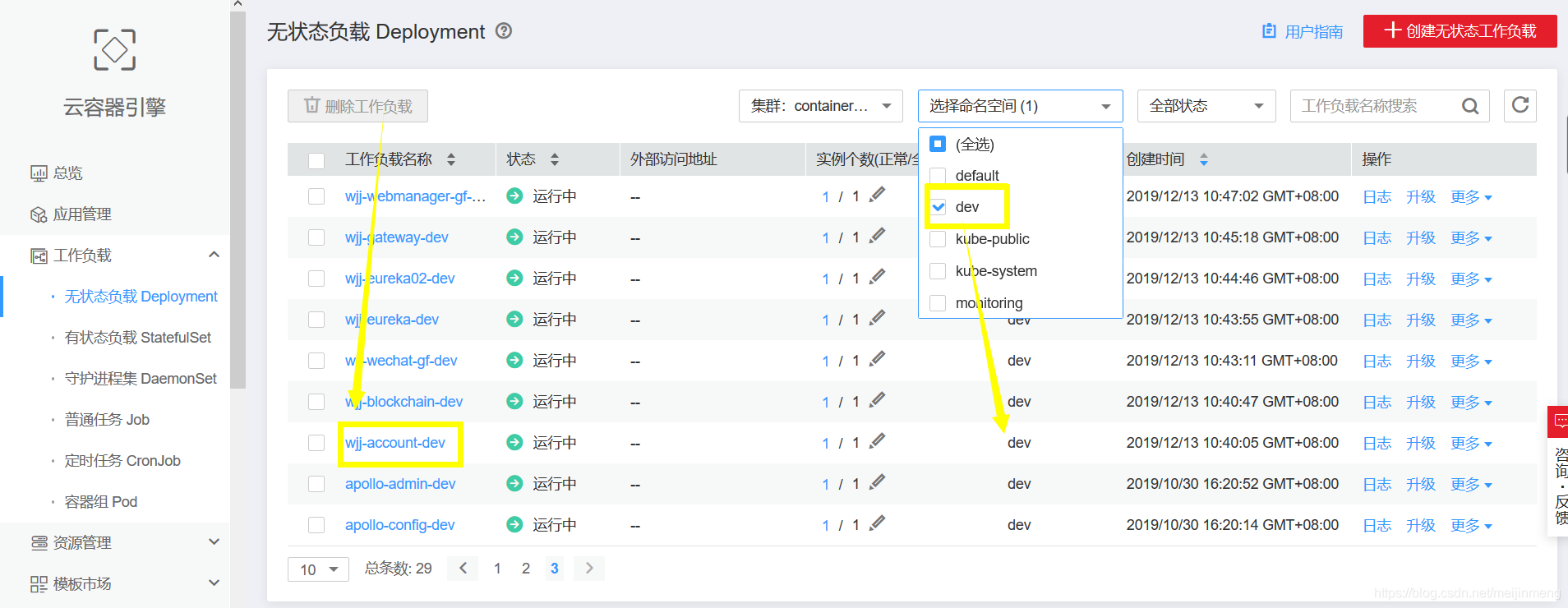Open the help question mark icon beside Deployment title

(504, 31)
